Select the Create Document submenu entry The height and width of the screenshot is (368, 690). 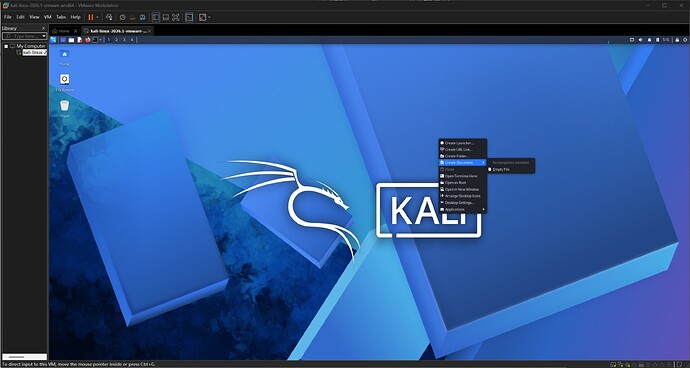click(x=462, y=162)
